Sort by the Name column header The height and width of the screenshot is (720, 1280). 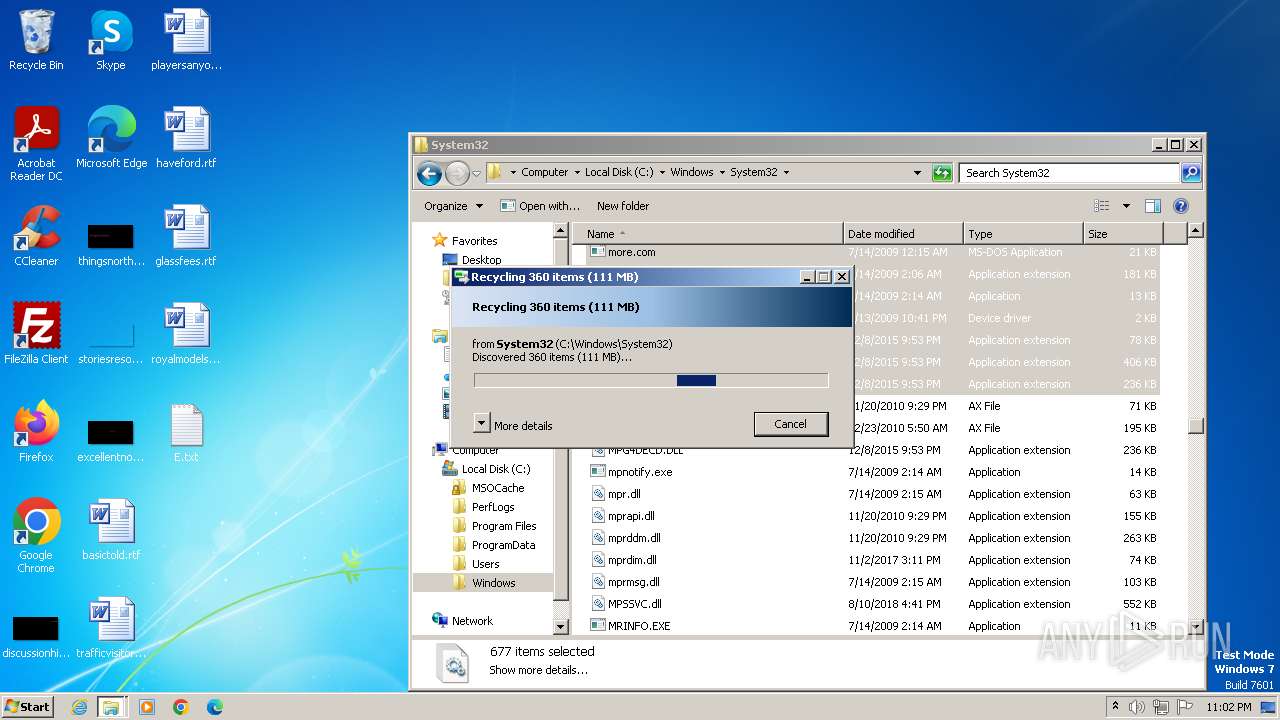(x=708, y=234)
